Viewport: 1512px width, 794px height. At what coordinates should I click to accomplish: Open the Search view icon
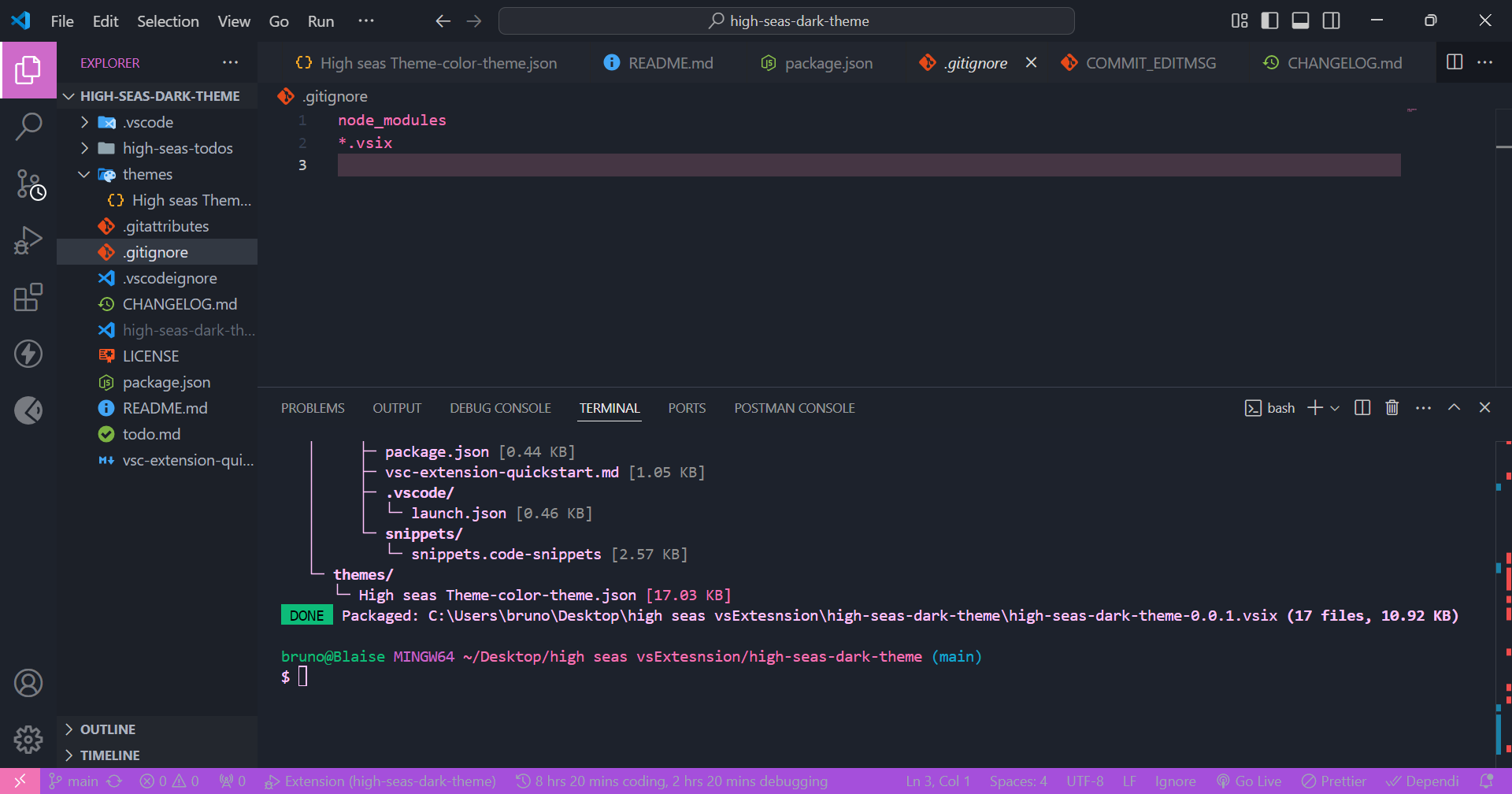tap(28, 127)
